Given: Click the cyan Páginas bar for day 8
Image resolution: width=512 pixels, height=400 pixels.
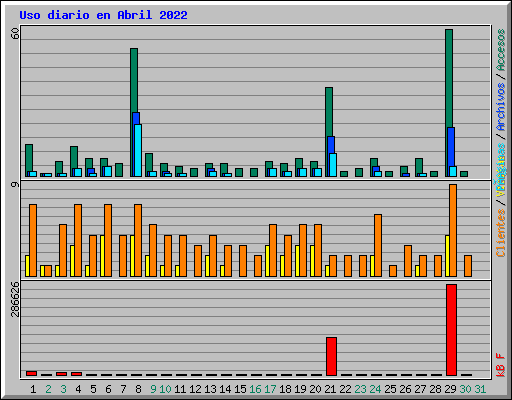Looking at the screenshot, I should coord(138,150).
